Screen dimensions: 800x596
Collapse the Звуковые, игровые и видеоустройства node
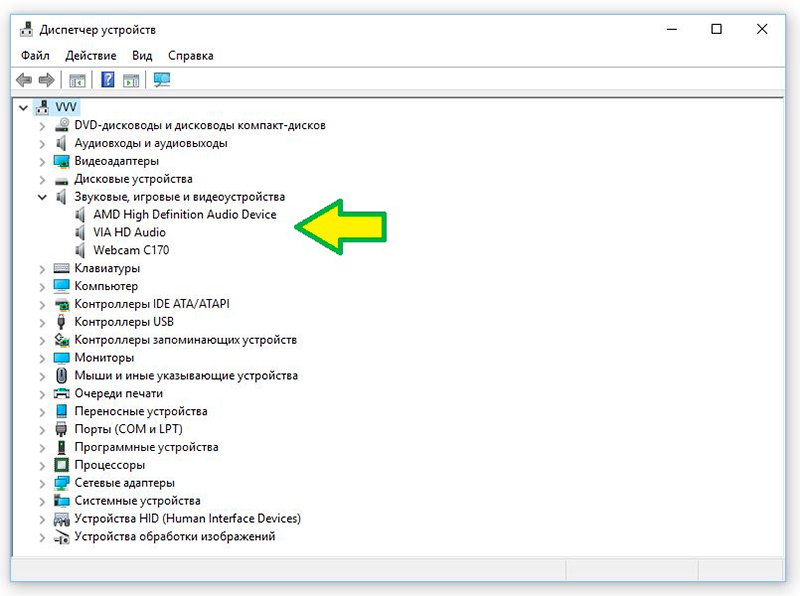pos(42,197)
